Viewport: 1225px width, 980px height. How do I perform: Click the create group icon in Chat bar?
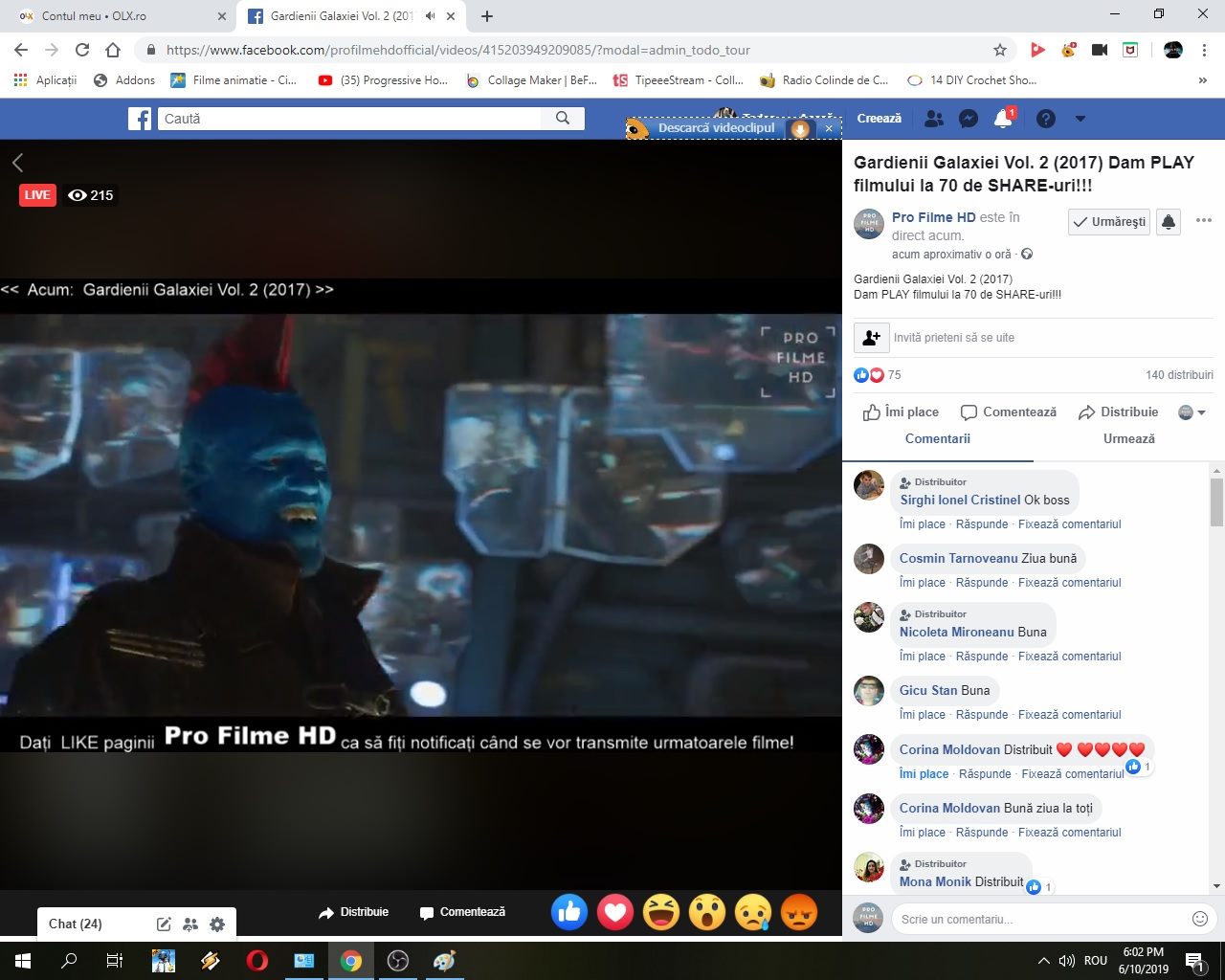click(190, 924)
